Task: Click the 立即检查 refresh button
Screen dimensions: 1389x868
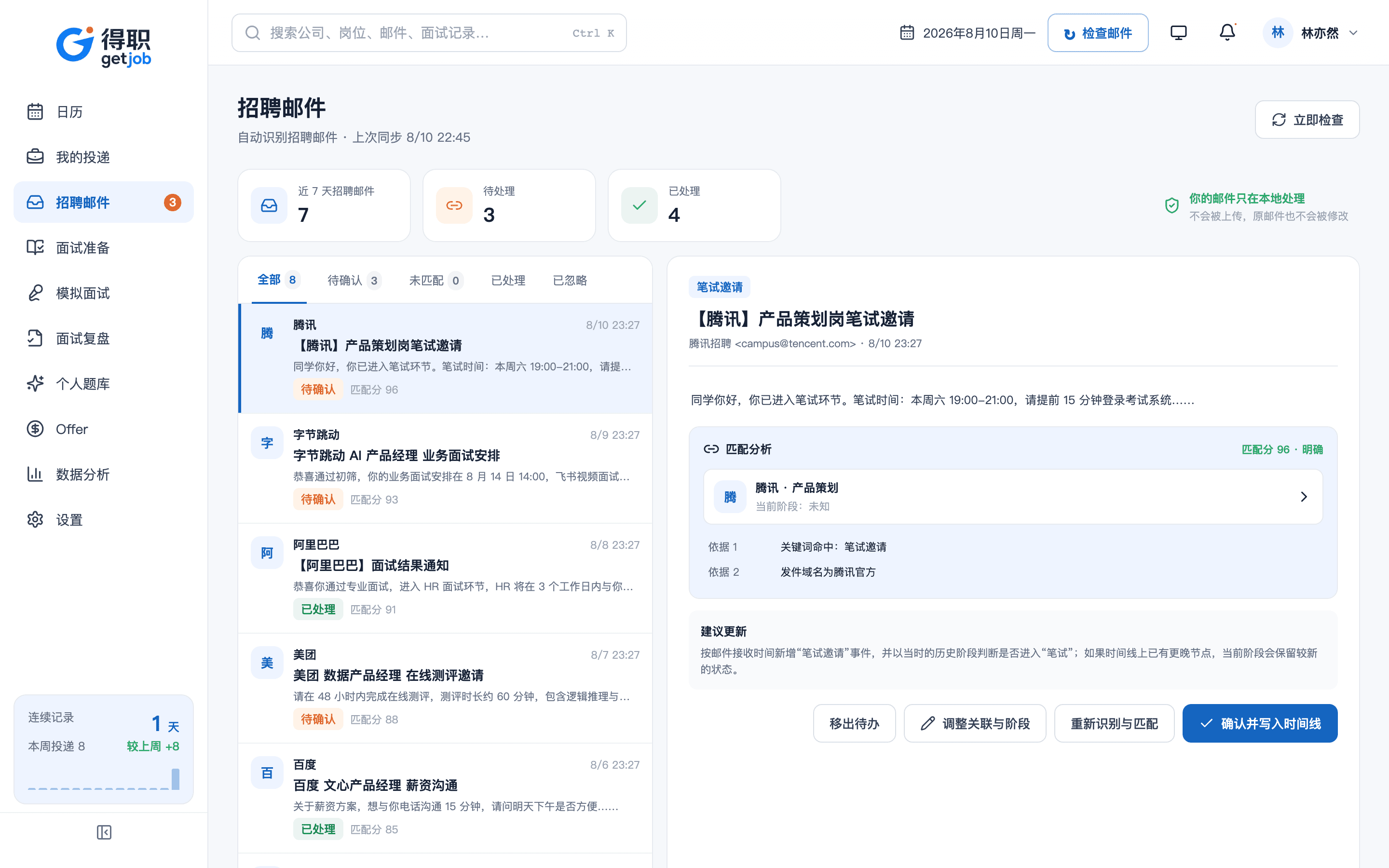Action: coord(1307,120)
